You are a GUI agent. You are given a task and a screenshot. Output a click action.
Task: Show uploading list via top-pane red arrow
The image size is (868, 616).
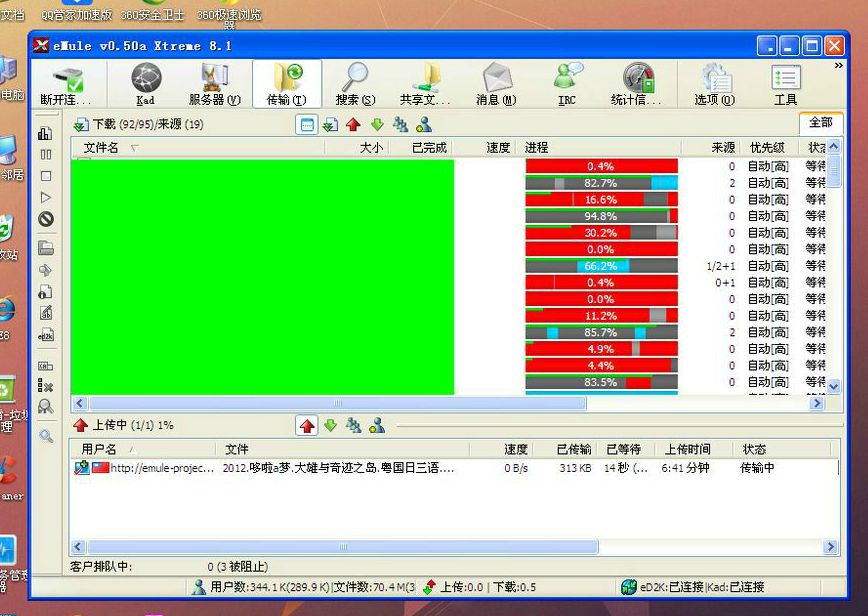pyautogui.click(x=353, y=125)
